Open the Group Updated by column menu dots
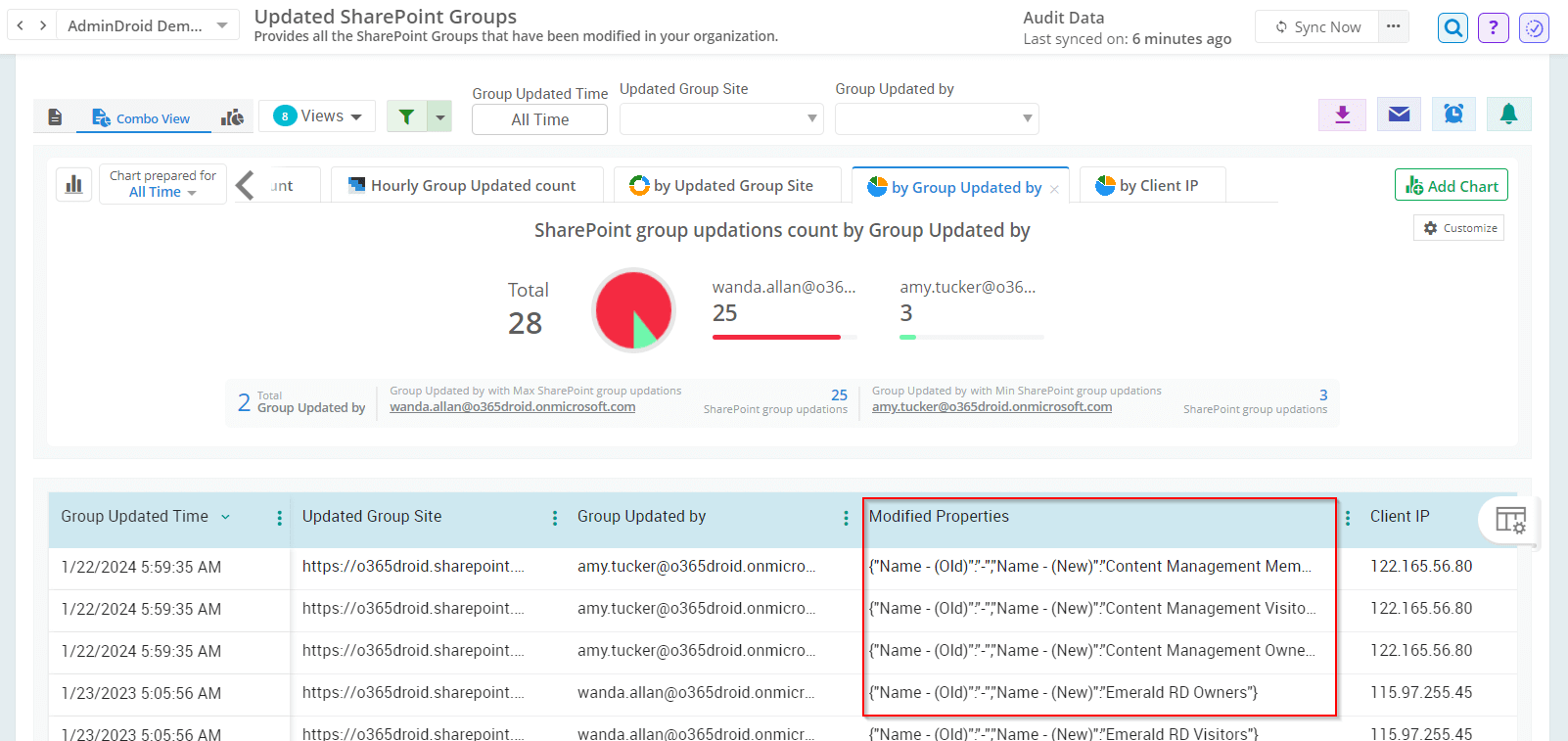This screenshot has width=1568, height=741. 847,518
